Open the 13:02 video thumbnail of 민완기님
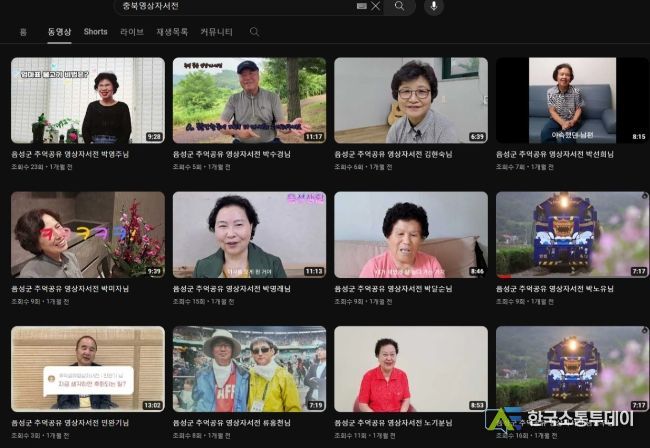 pos(87,368)
